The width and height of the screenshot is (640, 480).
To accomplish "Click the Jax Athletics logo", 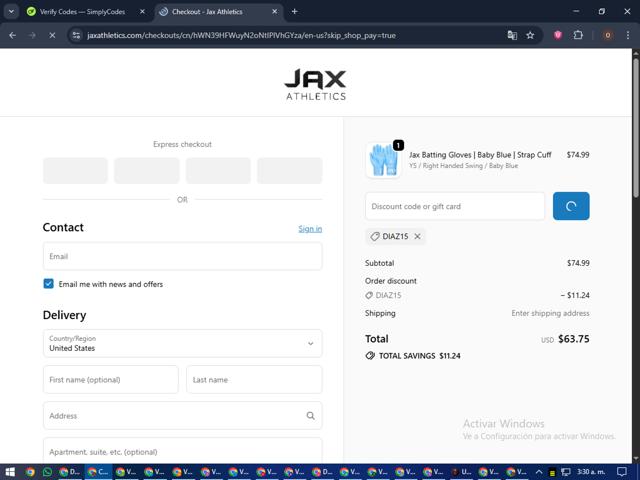I will (x=316, y=84).
